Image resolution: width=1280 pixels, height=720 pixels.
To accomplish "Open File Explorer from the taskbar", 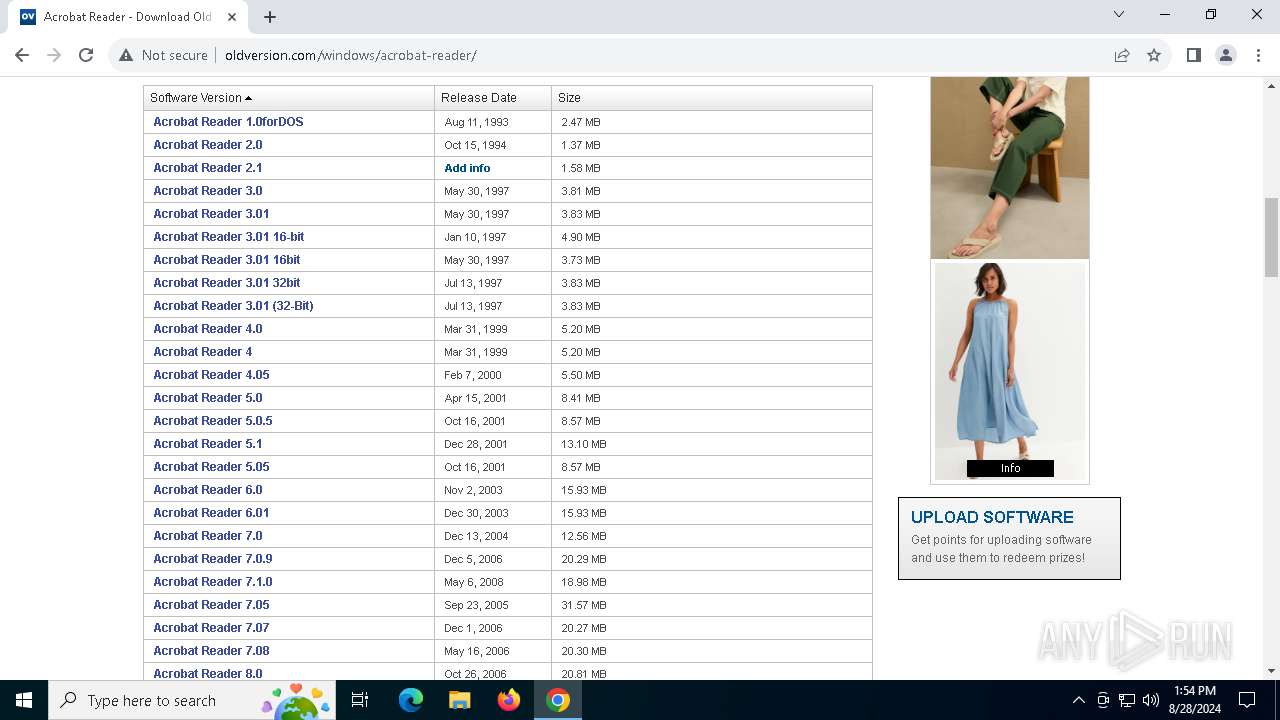I will [x=459, y=700].
